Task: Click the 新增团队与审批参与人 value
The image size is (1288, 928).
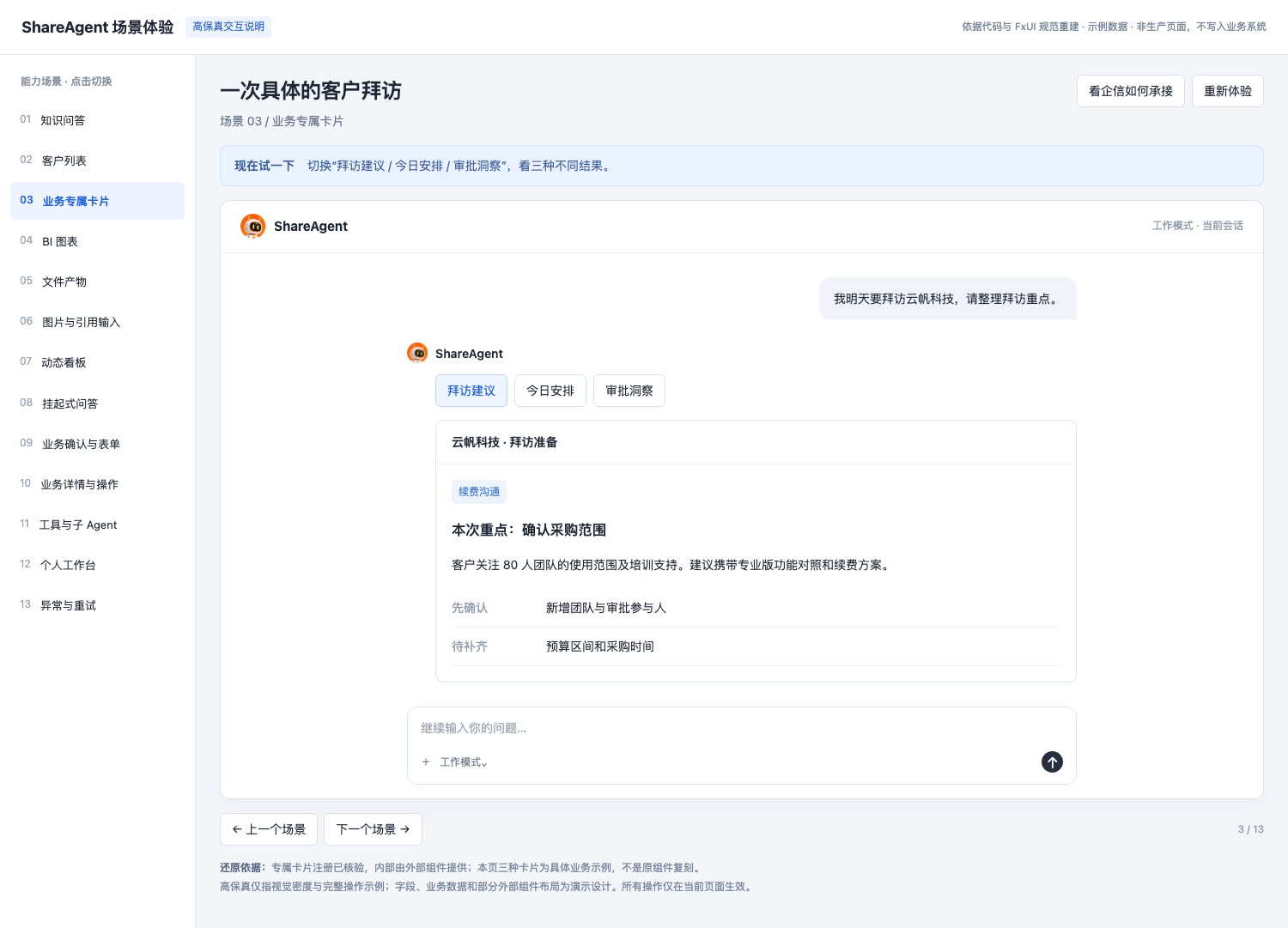Action: pyautogui.click(x=606, y=608)
